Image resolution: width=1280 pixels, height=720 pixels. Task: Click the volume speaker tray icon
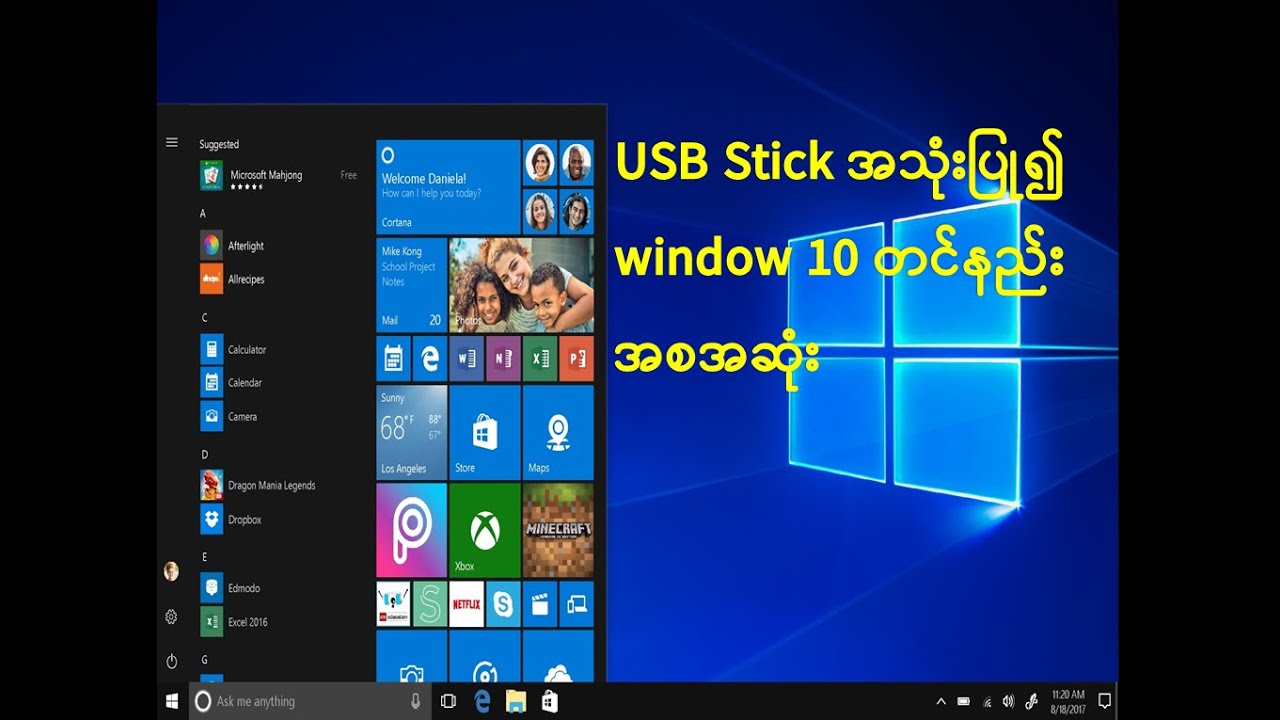(x=1008, y=701)
